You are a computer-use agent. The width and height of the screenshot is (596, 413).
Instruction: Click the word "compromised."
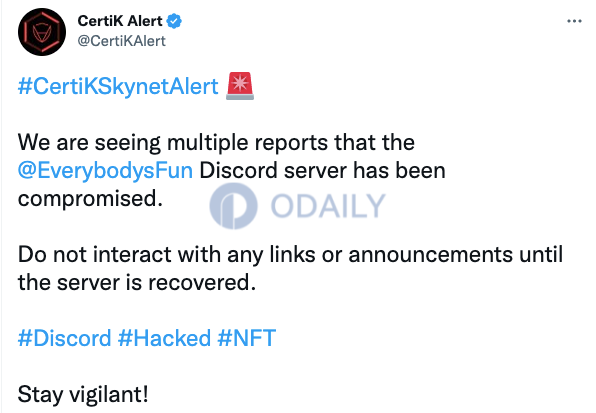(x=90, y=199)
